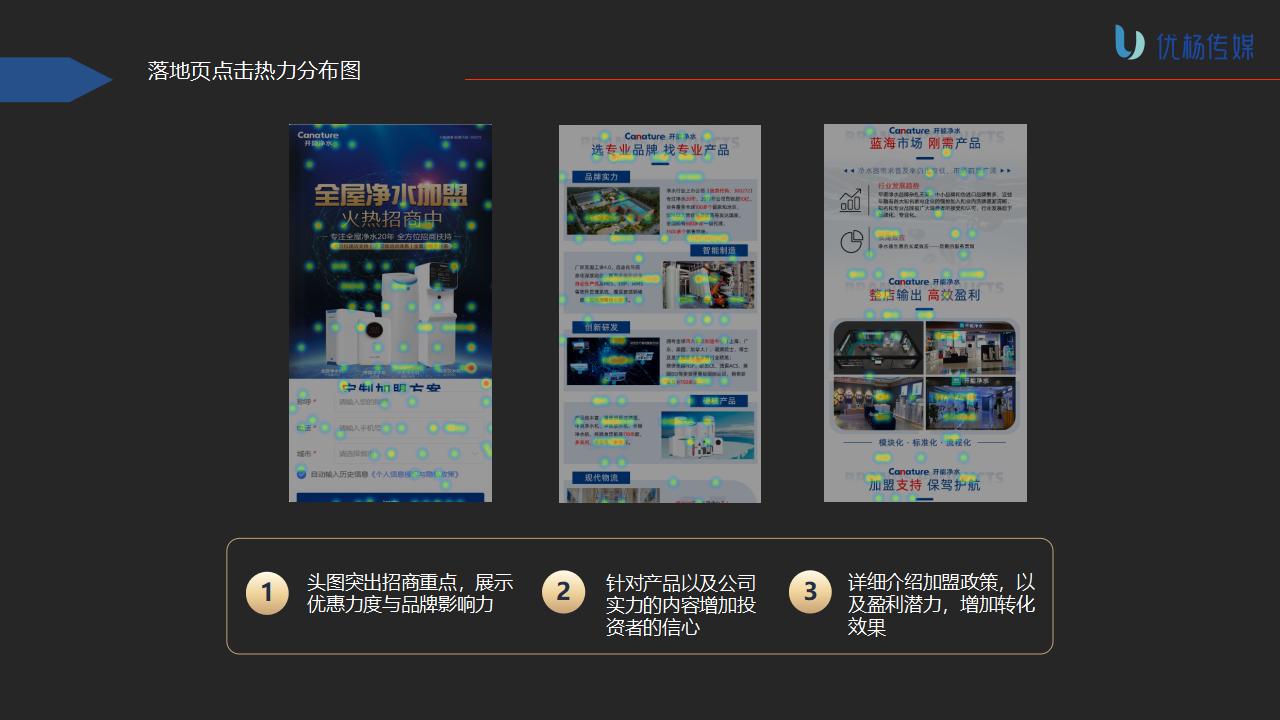1280x720 pixels.
Task: Click the blue arrow shape beside the title
Action: click(56, 80)
